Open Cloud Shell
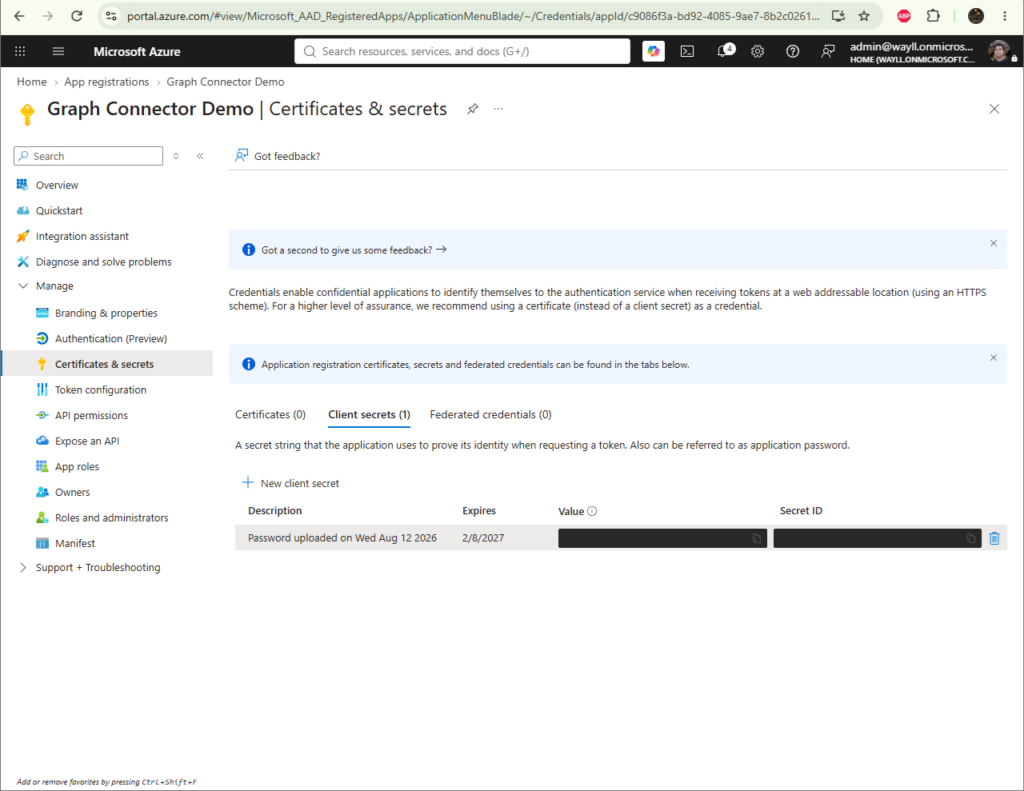The image size is (1024, 791). click(687, 51)
